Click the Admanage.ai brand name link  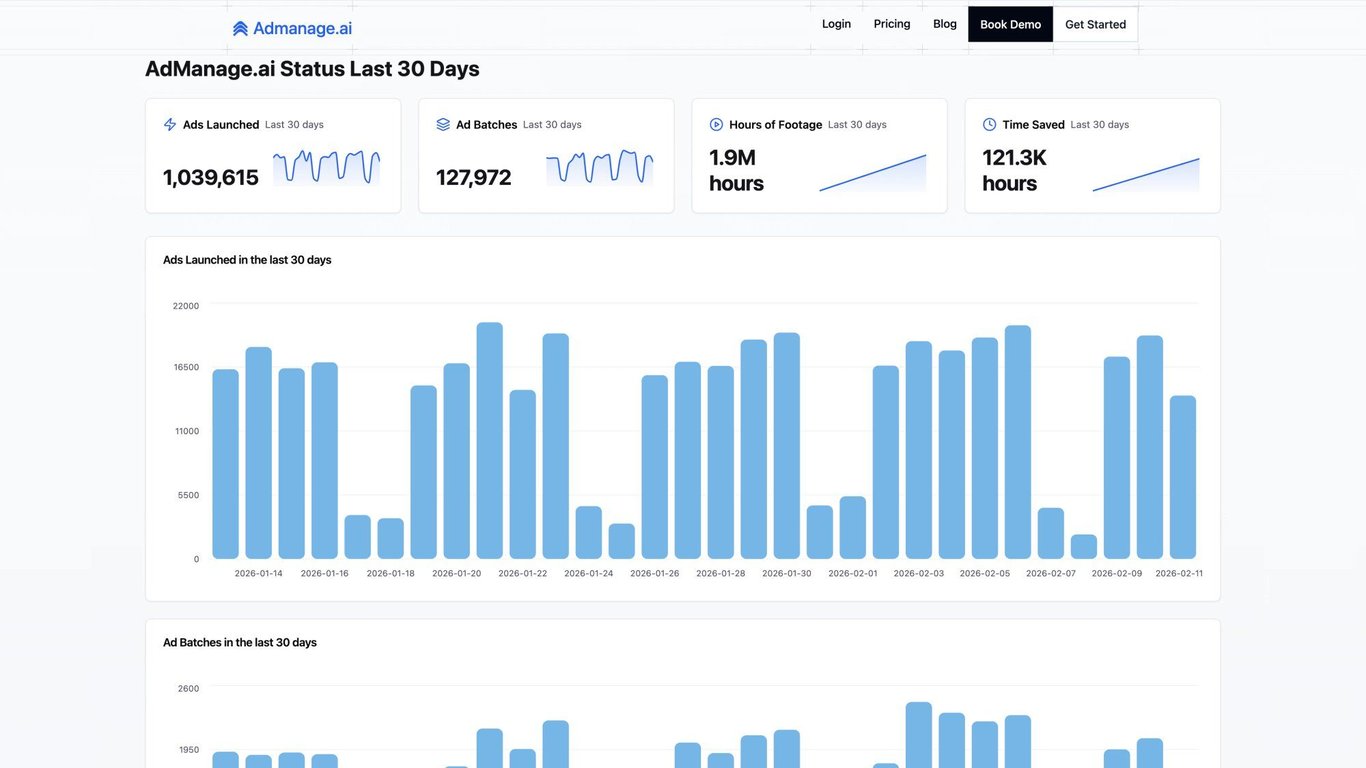coord(302,29)
